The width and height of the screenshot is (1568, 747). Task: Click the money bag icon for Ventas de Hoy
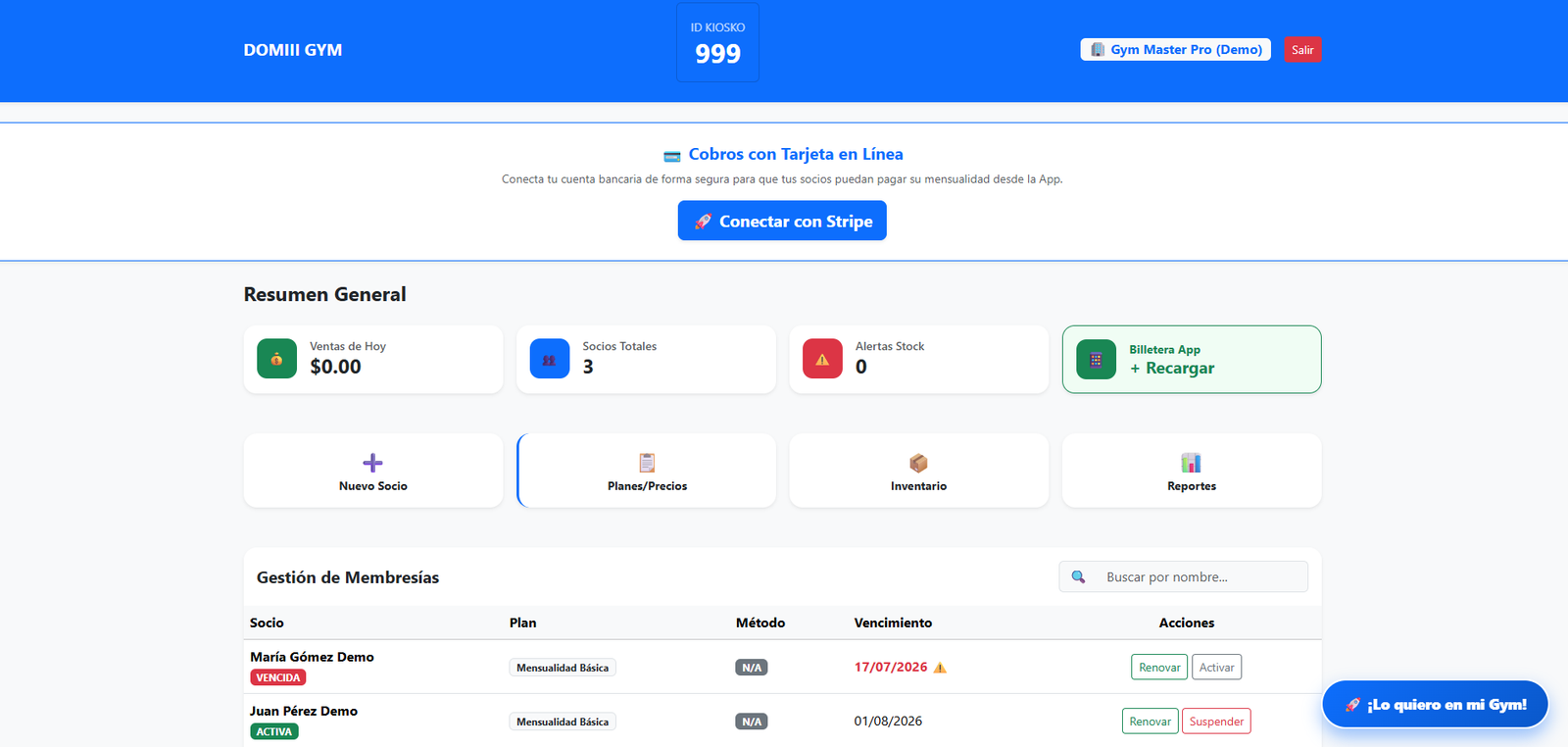pos(276,359)
